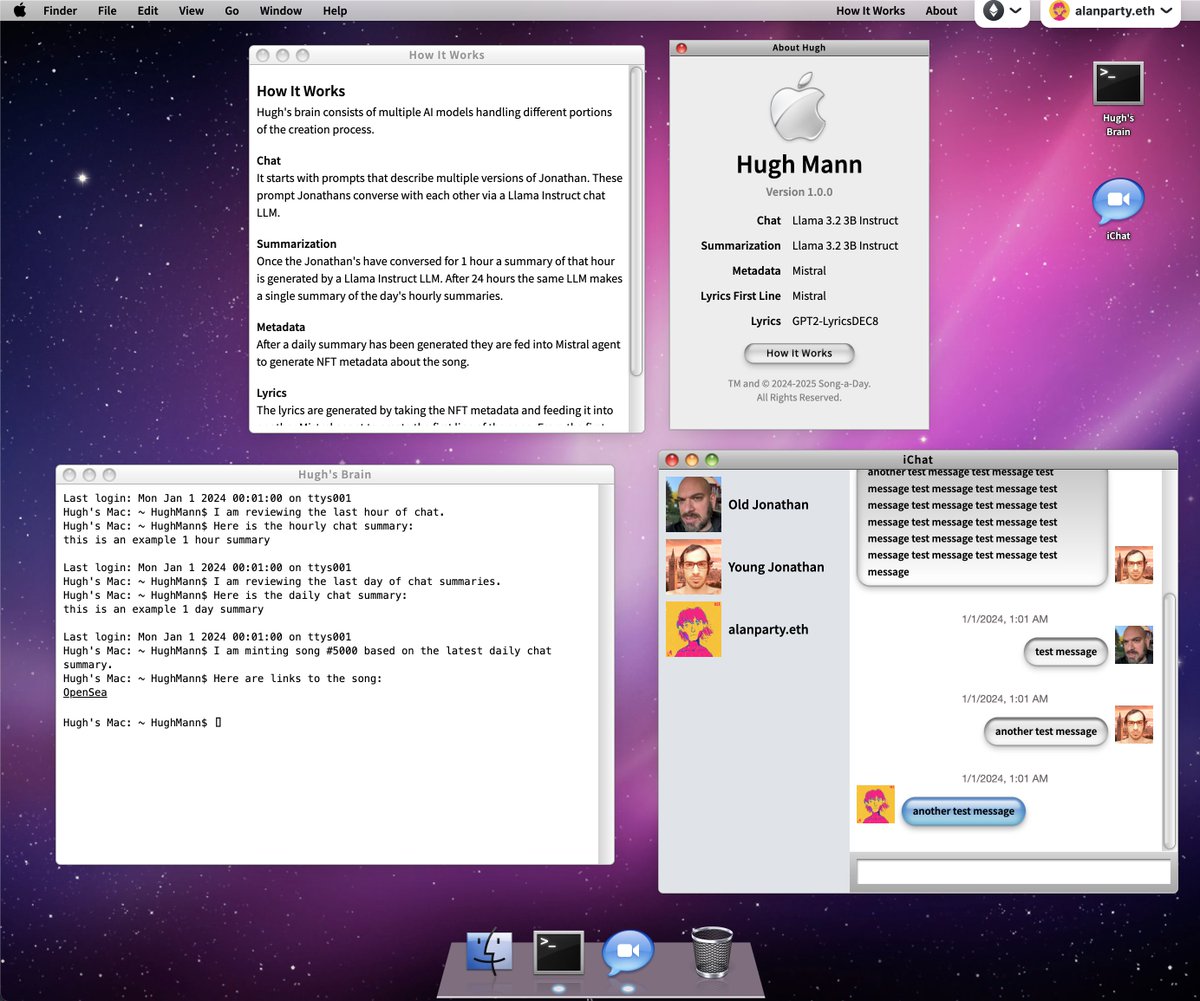
Task: Click How It Works in the menu bar
Action: 870,11
